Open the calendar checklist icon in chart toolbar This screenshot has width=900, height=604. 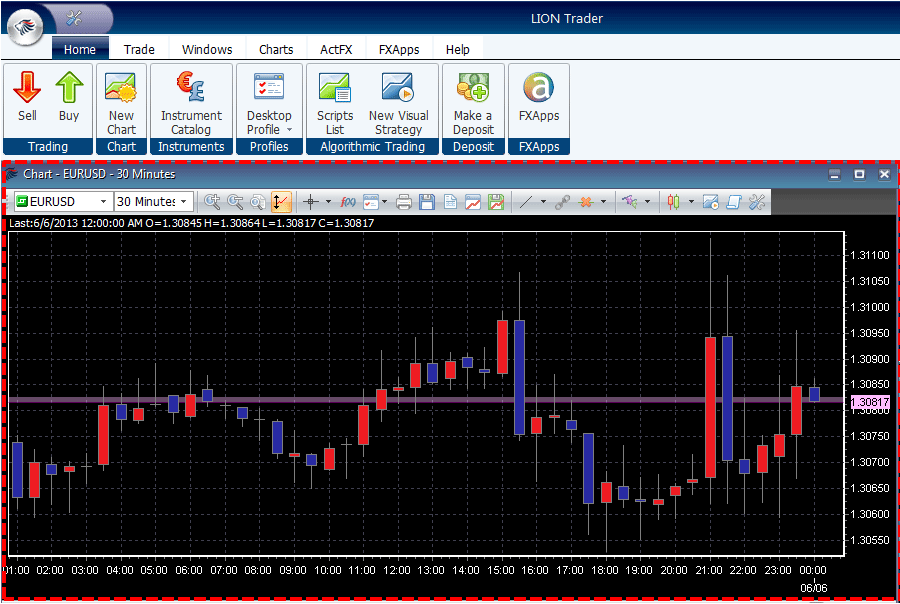(371, 202)
